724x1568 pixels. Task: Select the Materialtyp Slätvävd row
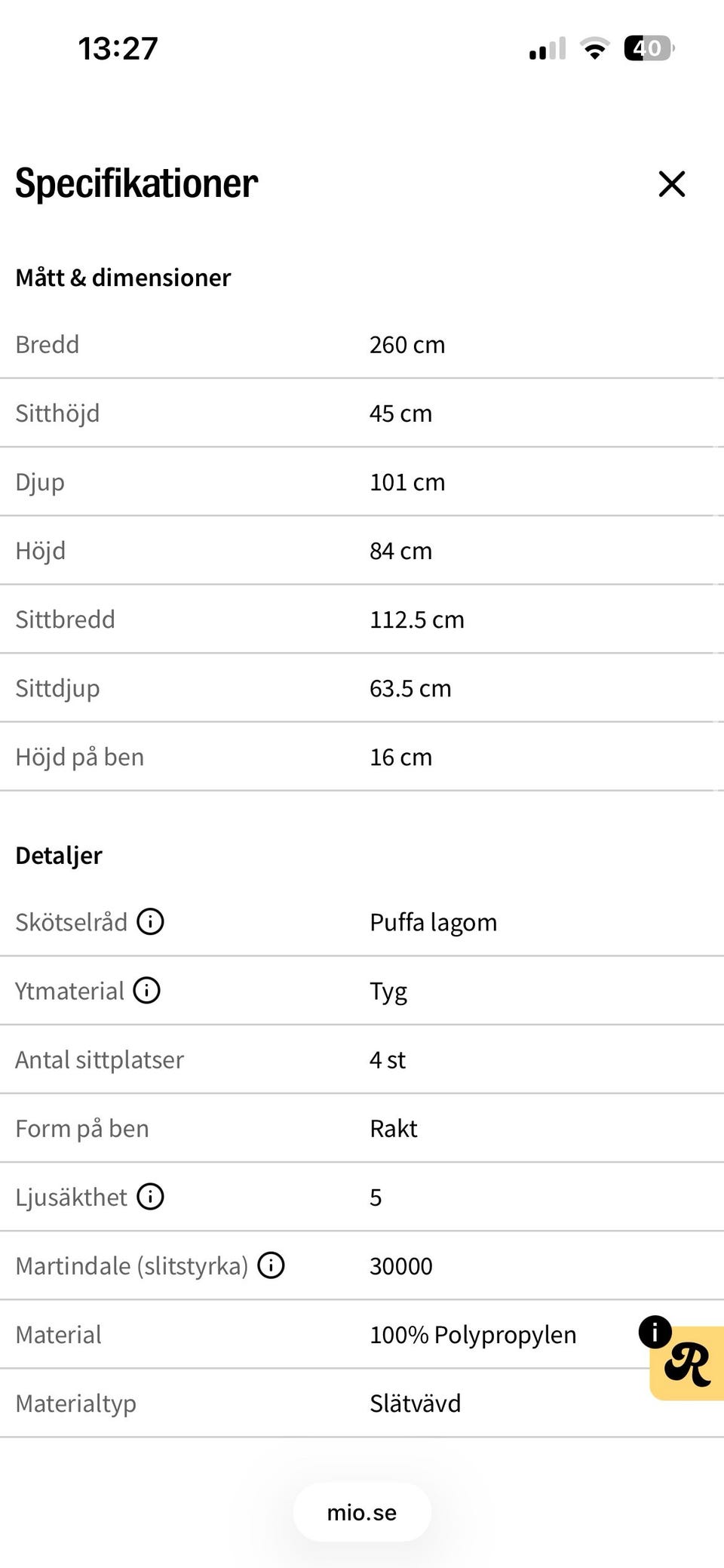point(362,1404)
